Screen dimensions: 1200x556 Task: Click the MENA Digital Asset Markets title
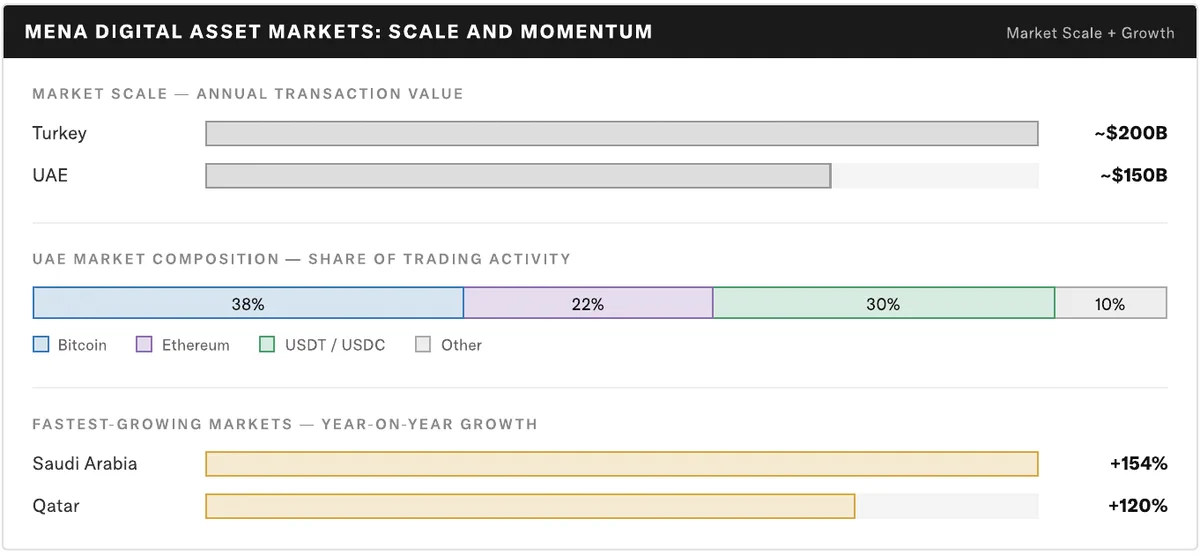point(338,32)
